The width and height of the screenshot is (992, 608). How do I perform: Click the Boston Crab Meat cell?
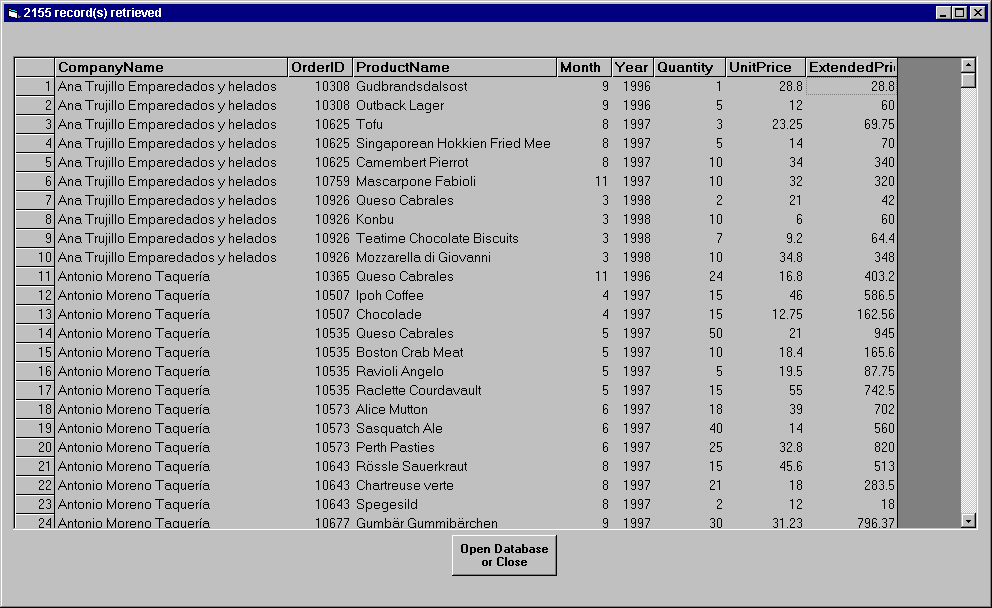coord(454,352)
